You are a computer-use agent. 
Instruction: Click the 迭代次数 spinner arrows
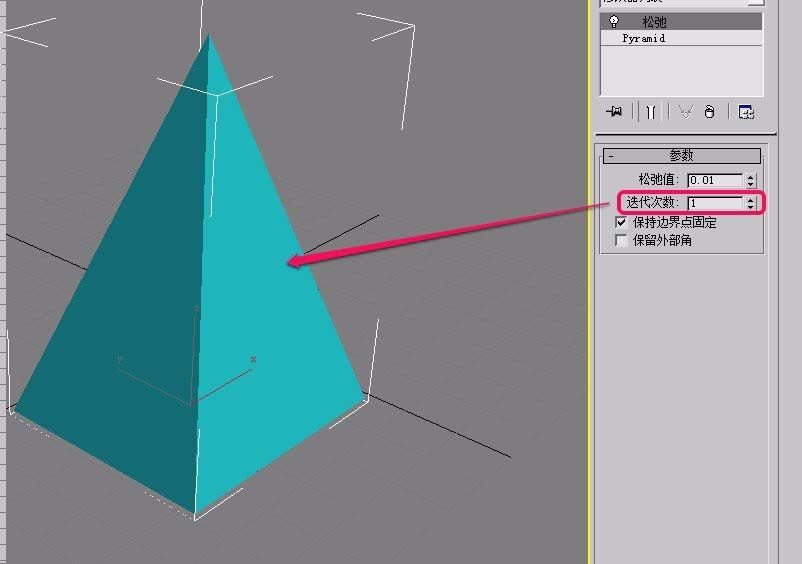click(x=750, y=203)
